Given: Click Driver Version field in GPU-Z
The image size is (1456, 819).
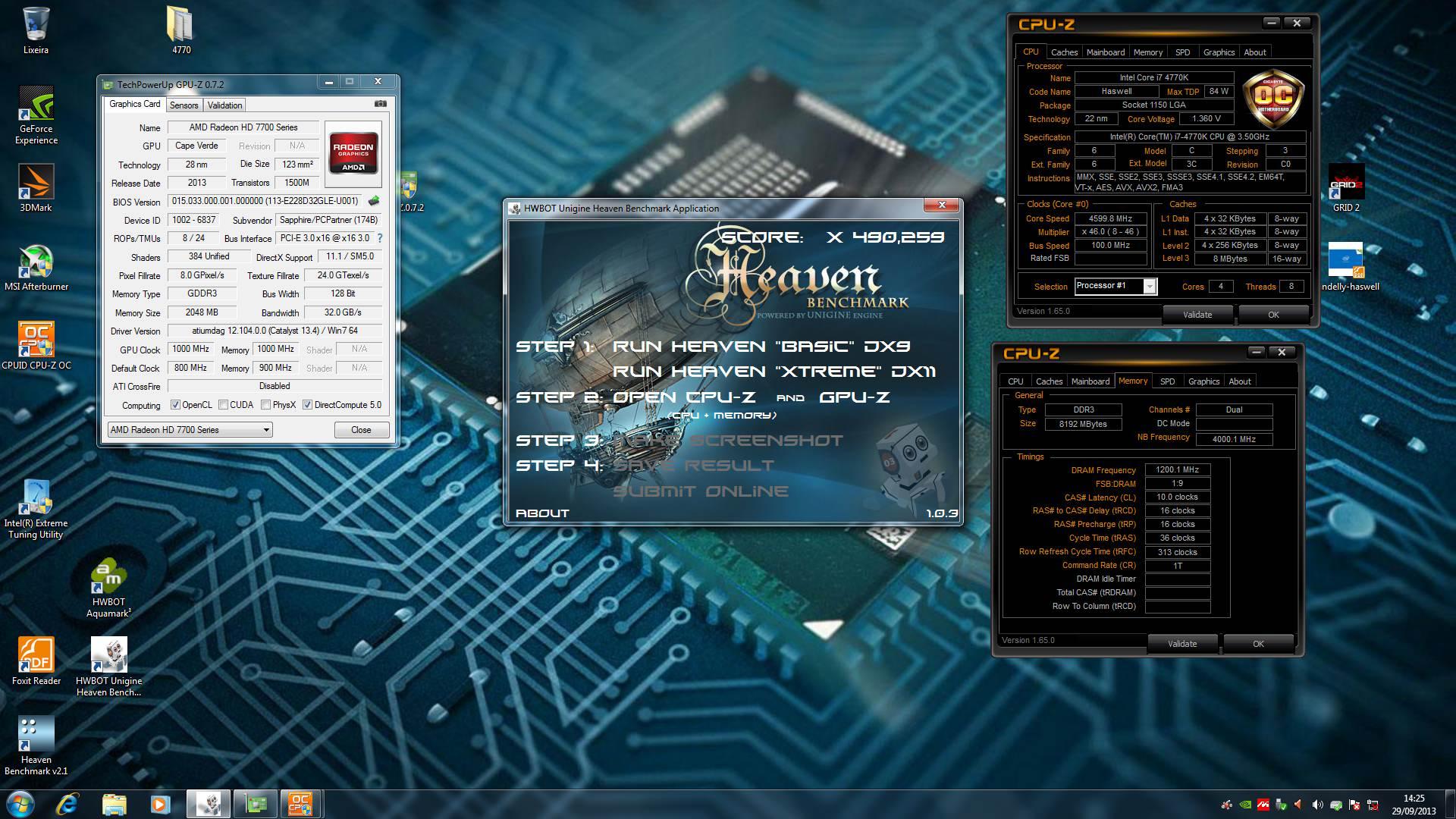Looking at the screenshot, I should point(275,331).
